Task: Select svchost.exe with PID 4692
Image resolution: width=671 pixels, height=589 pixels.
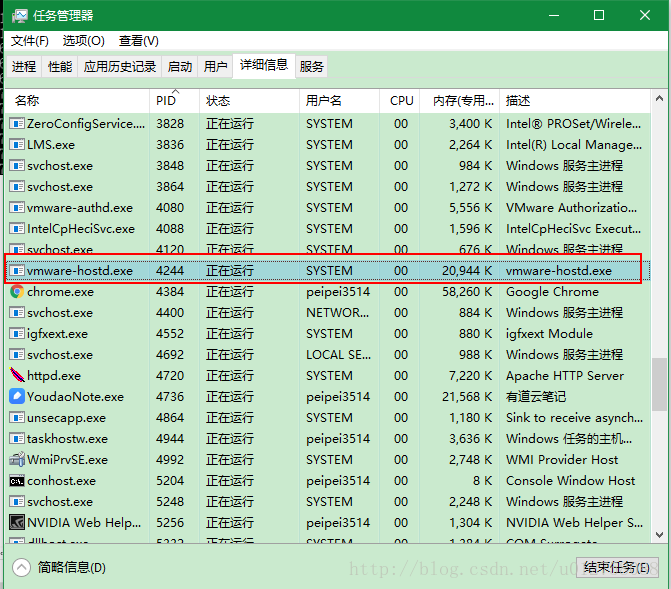Action: click(60, 354)
